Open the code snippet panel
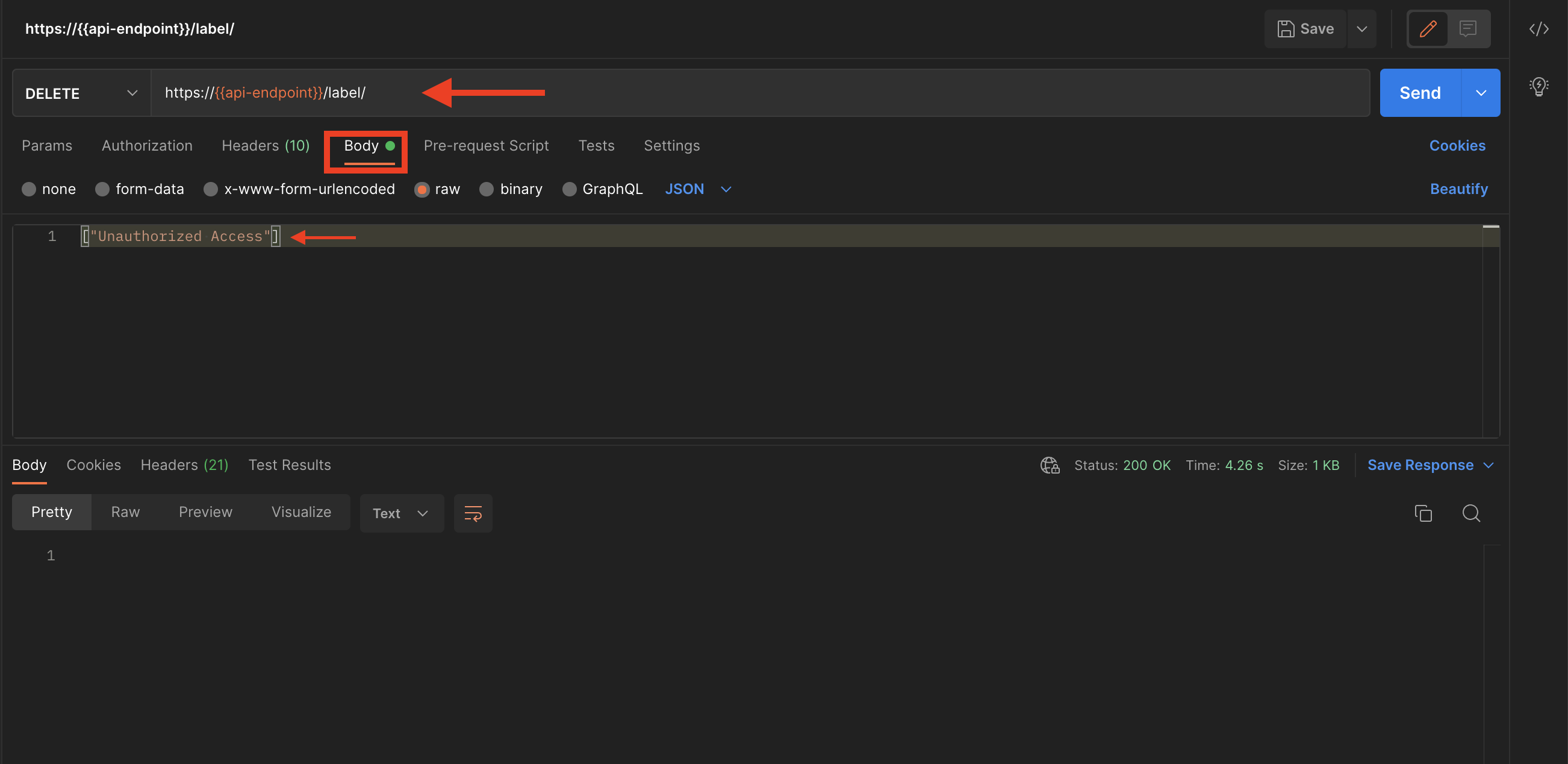The height and width of the screenshot is (764, 1568). (1539, 28)
